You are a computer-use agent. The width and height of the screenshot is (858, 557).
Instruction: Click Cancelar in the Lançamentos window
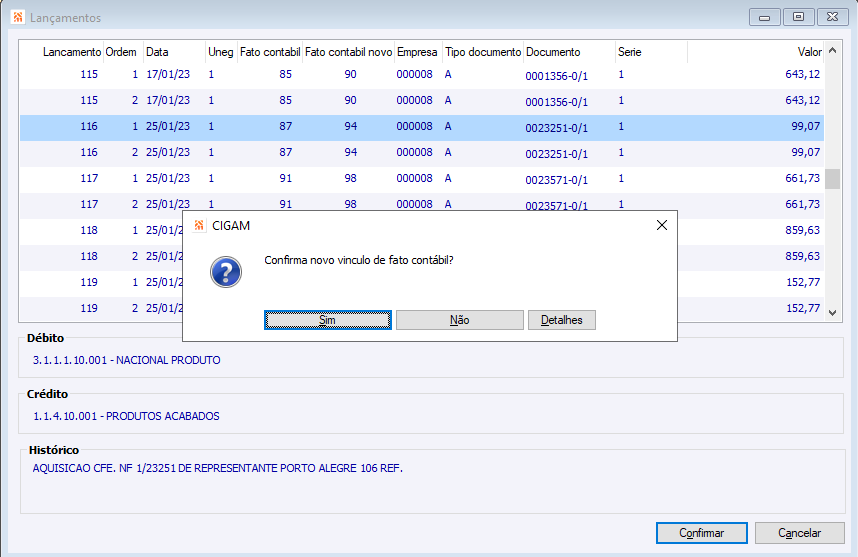[x=799, y=533]
